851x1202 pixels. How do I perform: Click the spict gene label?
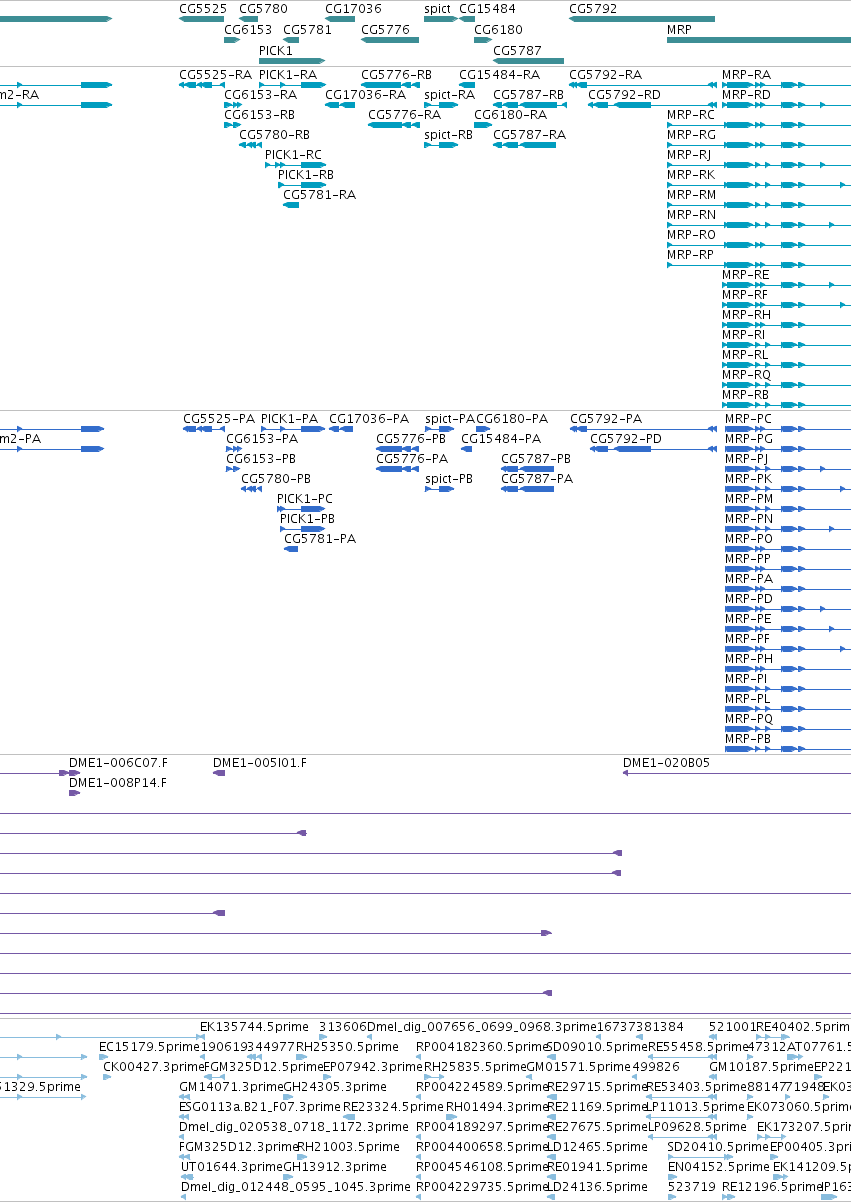438,8
